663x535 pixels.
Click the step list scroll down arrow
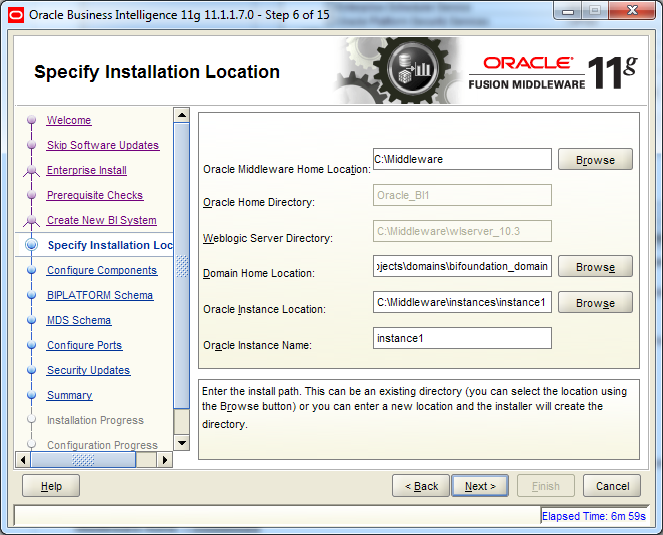(182, 443)
